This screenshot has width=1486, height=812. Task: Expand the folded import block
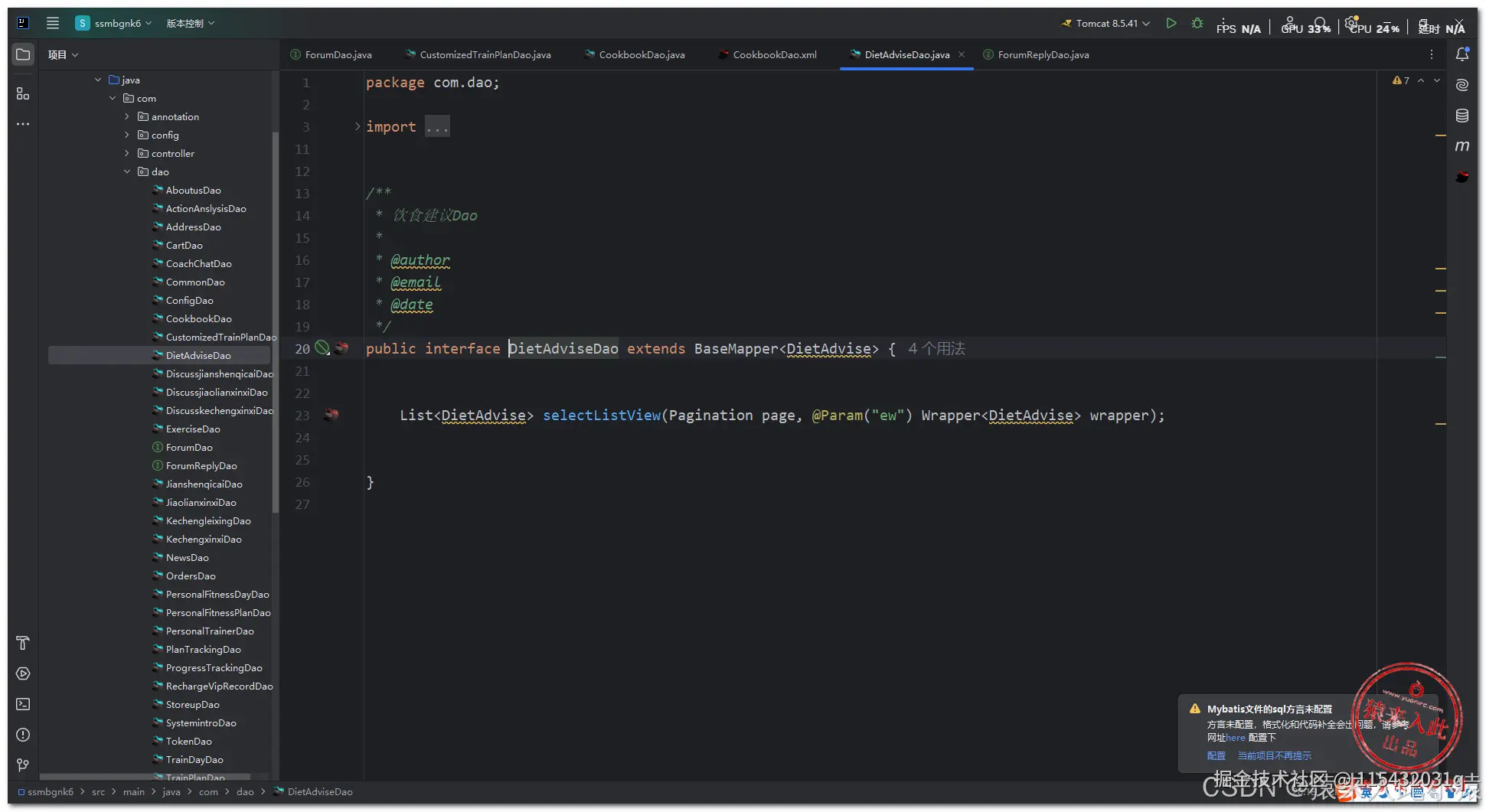(357, 126)
